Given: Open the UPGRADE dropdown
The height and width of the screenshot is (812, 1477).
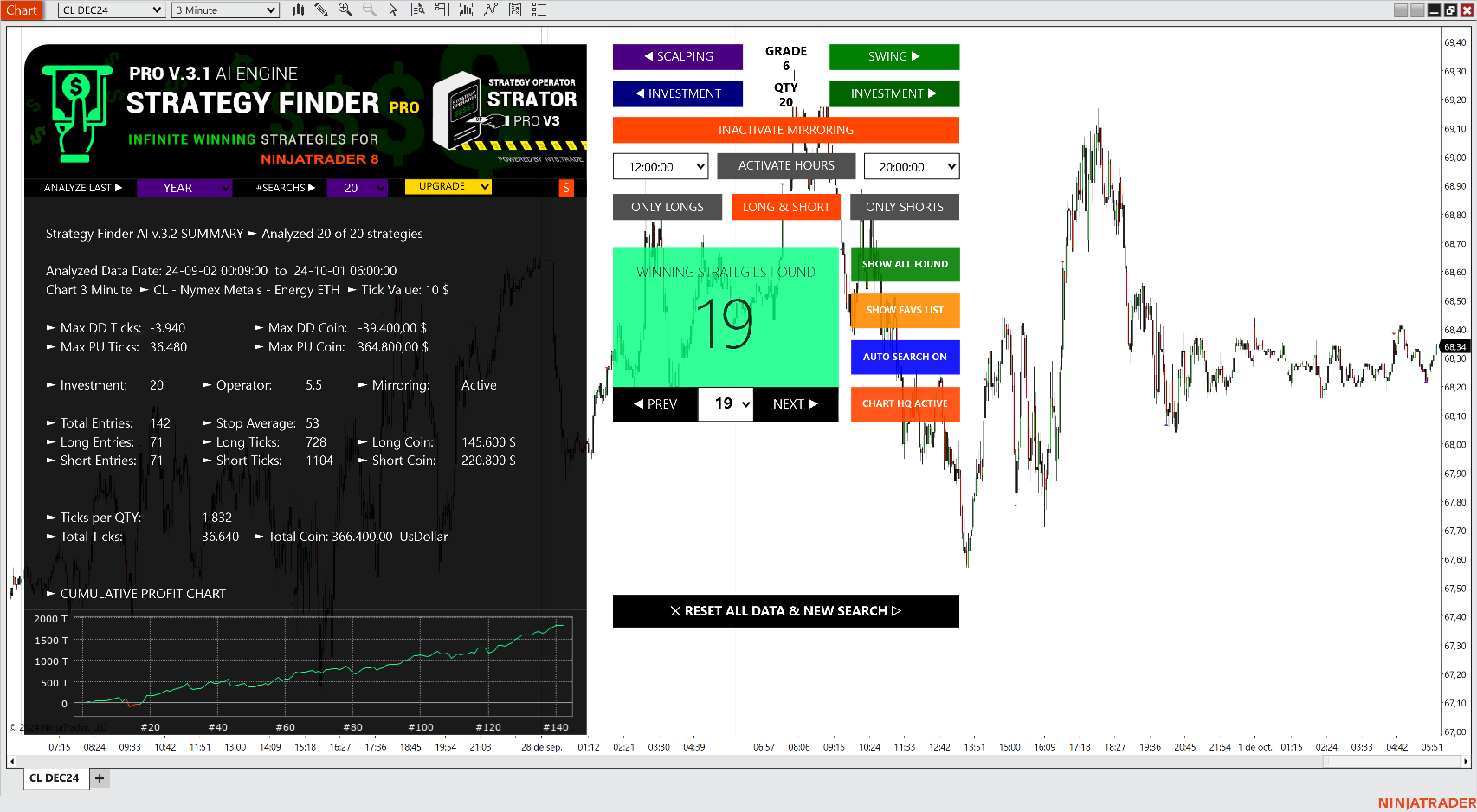Looking at the screenshot, I should (448, 186).
